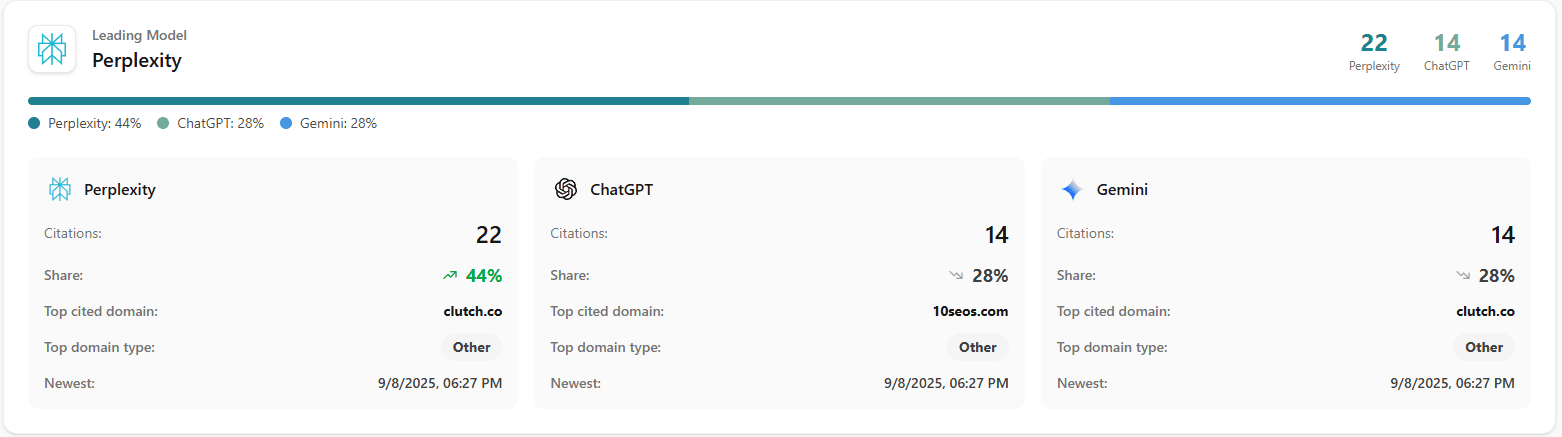Click the 'Perplexity' heading under Leading Model
The width and height of the screenshot is (1562, 437).
coord(137,61)
